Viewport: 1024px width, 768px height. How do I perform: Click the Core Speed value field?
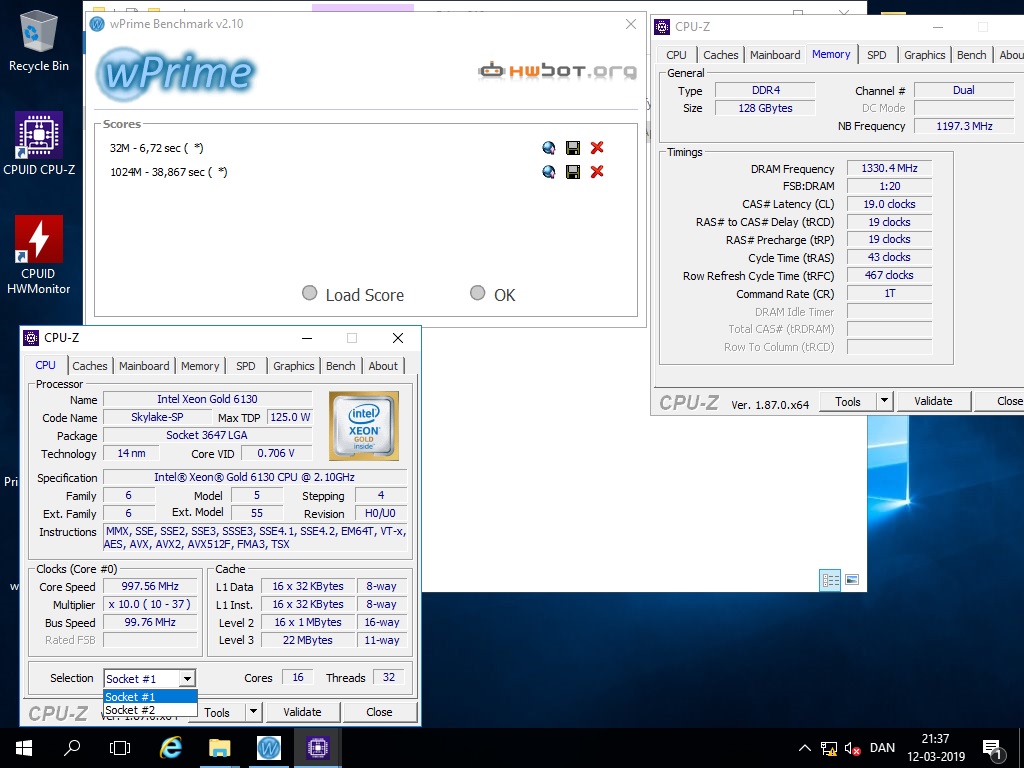pos(150,586)
